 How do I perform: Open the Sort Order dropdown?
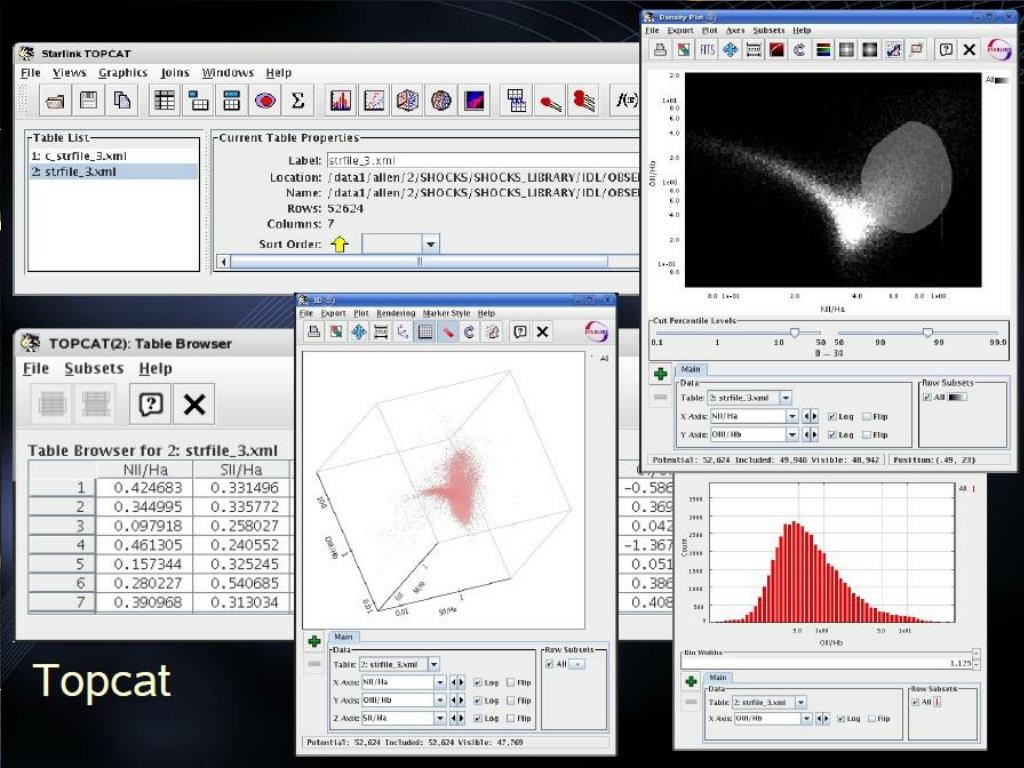click(x=430, y=244)
